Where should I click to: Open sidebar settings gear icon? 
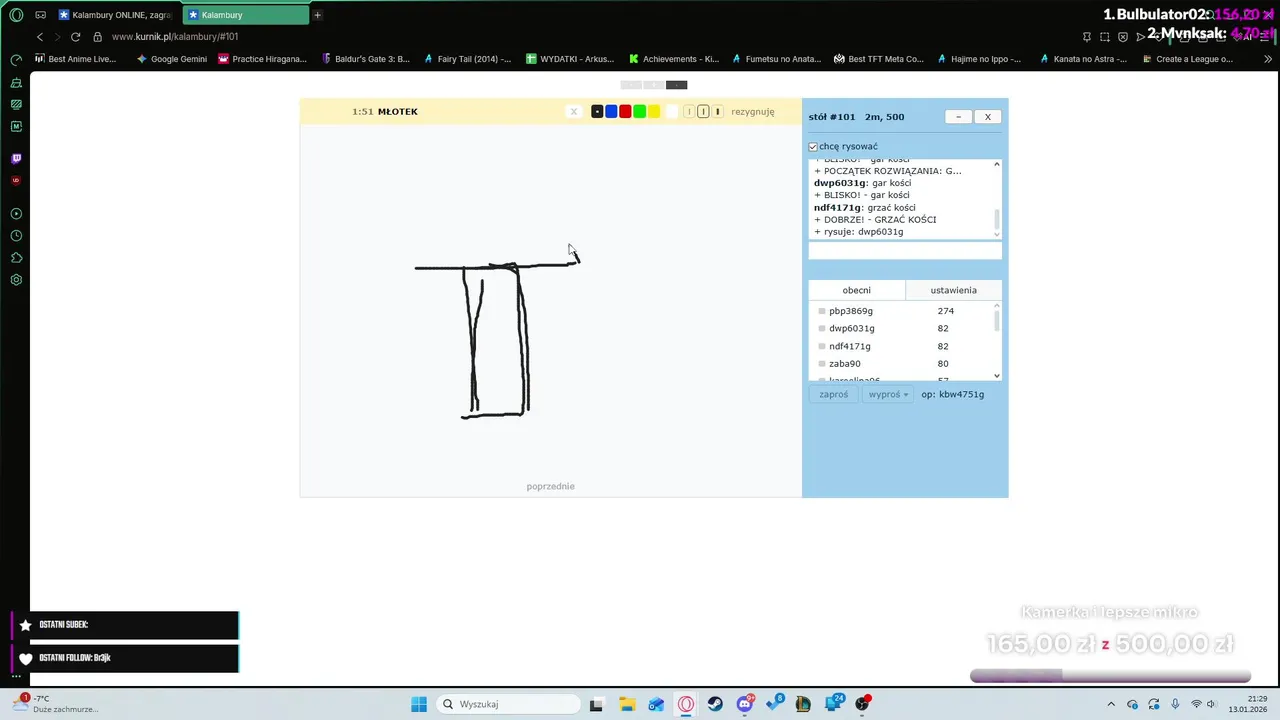[16, 280]
